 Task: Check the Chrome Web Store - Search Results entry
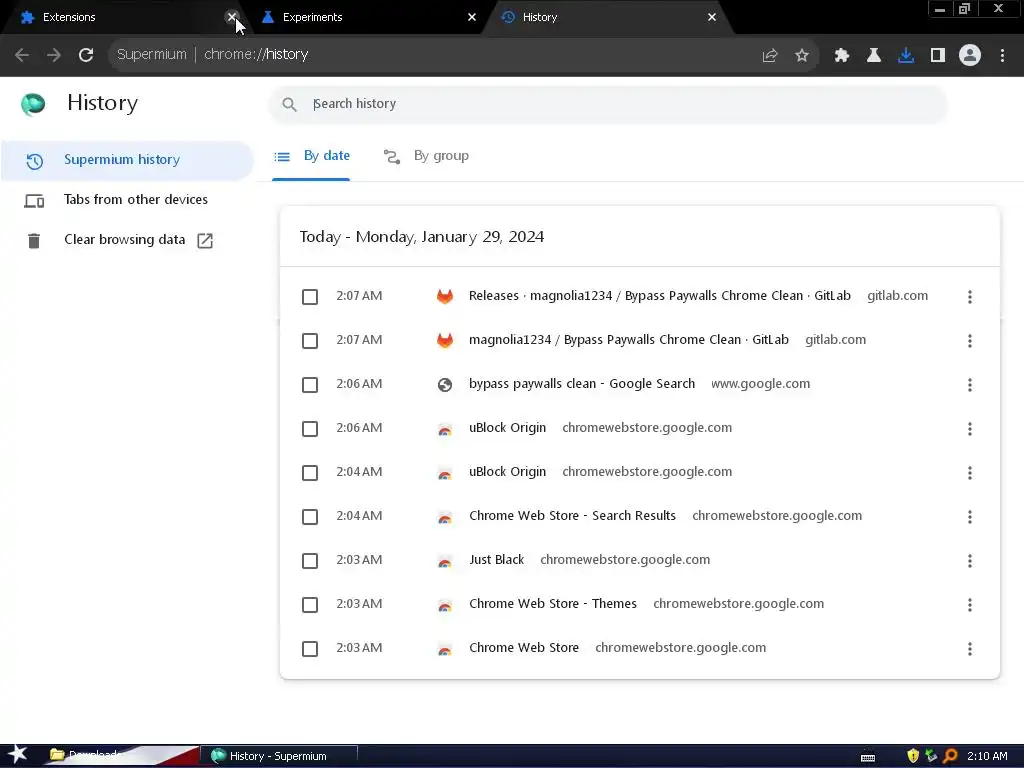pos(310,517)
